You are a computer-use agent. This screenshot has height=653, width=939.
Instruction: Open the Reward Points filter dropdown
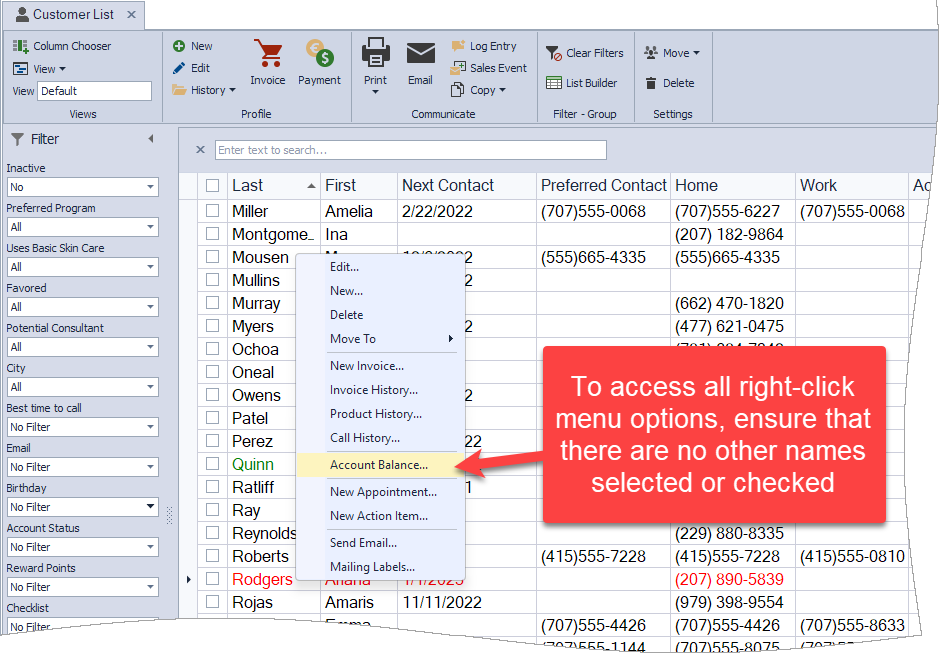tap(150, 587)
